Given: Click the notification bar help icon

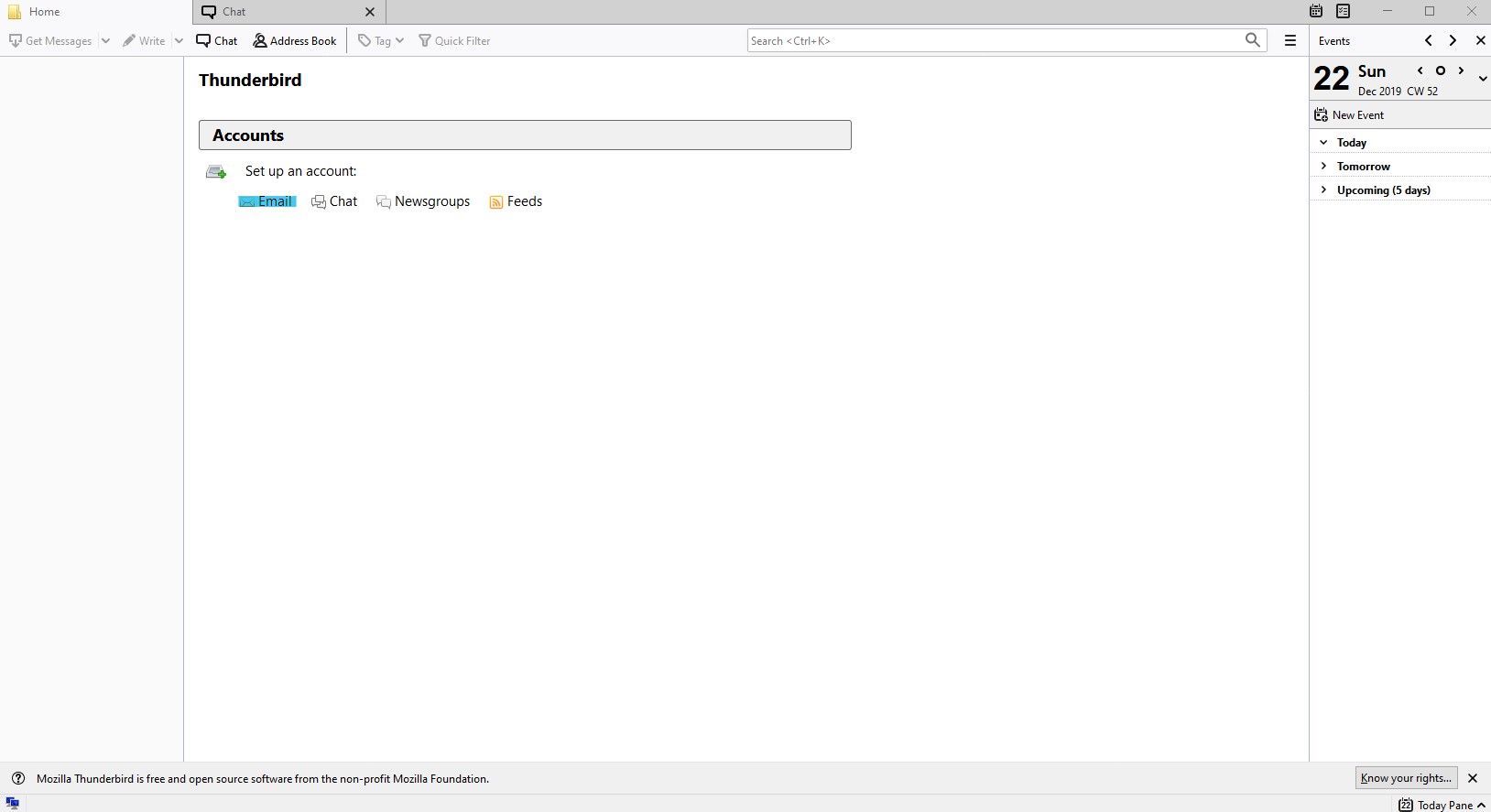Looking at the screenshot, I should (17, 778).
